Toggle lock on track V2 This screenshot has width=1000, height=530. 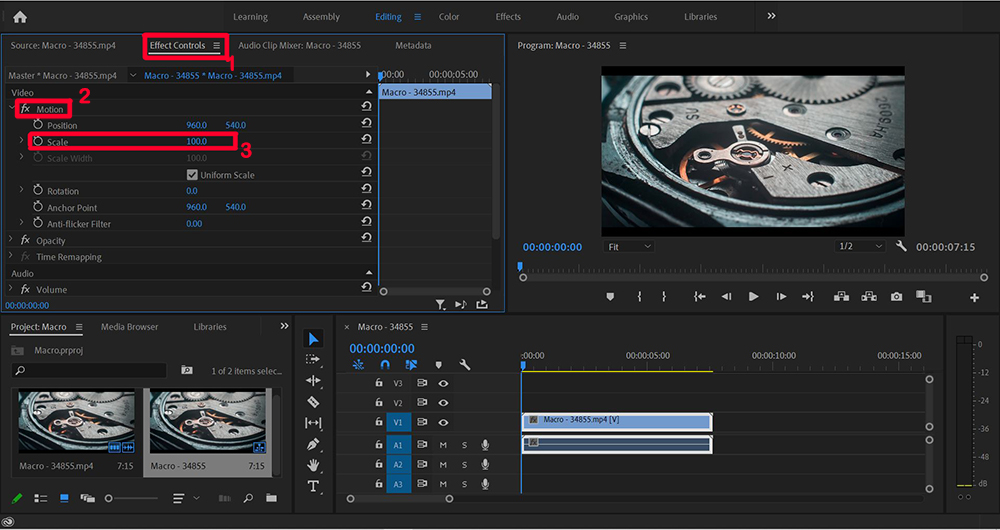point(379,403)
